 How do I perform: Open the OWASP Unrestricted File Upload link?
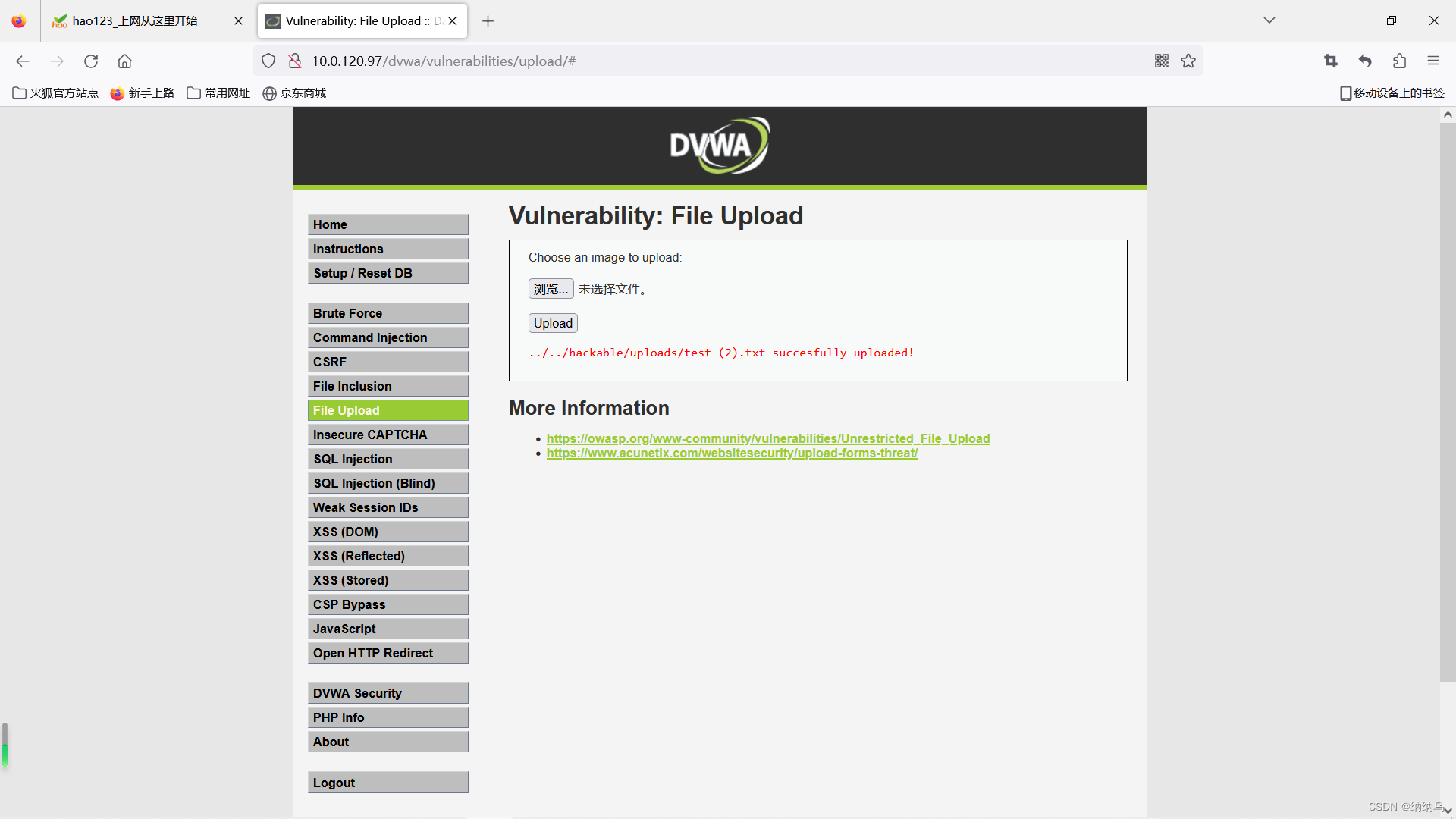767,438
